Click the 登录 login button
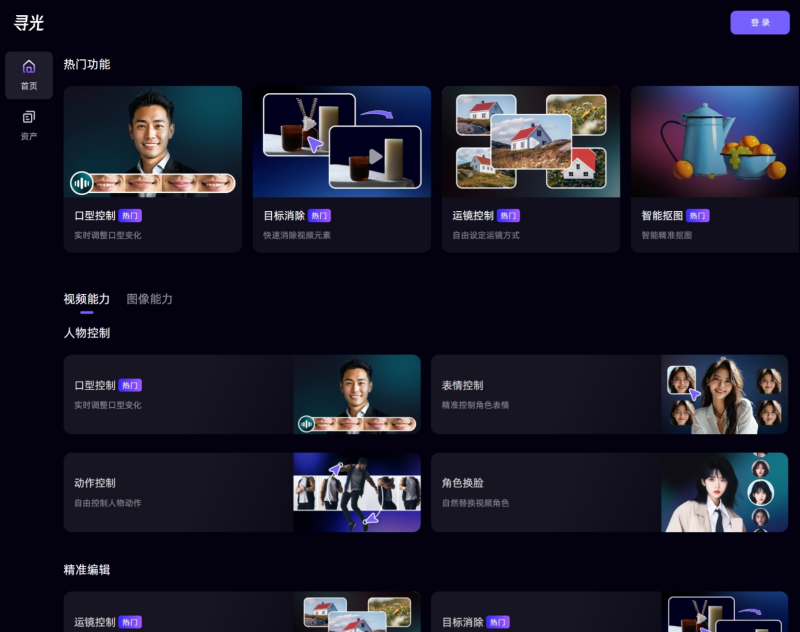The height and width of the screenshot is (632, 800). 759,22
